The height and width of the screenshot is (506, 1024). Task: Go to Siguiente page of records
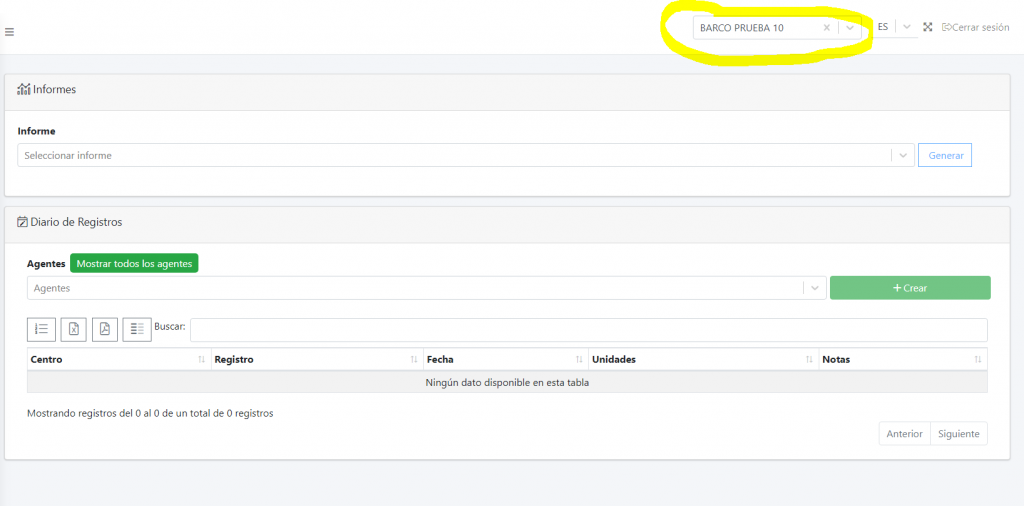coord(958,433)
